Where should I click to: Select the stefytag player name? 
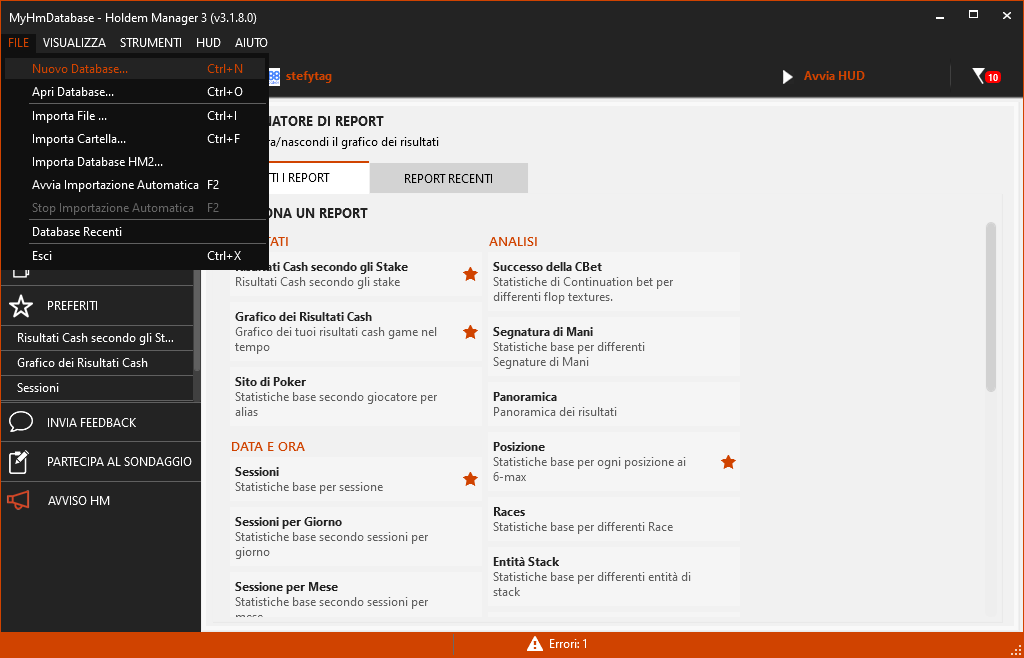(x=308, y=76)
